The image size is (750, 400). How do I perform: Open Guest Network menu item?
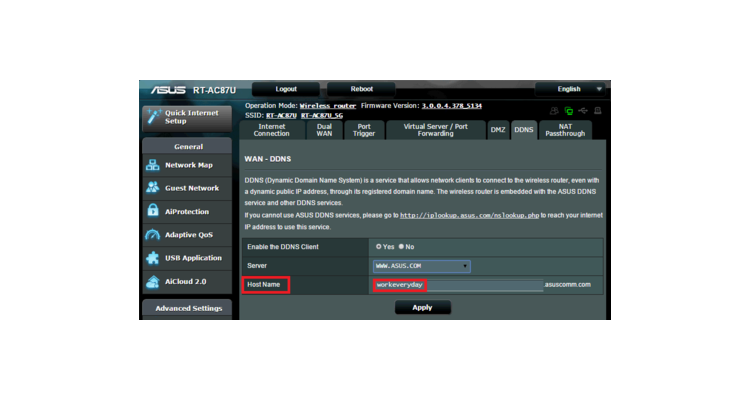click(187, 188)
